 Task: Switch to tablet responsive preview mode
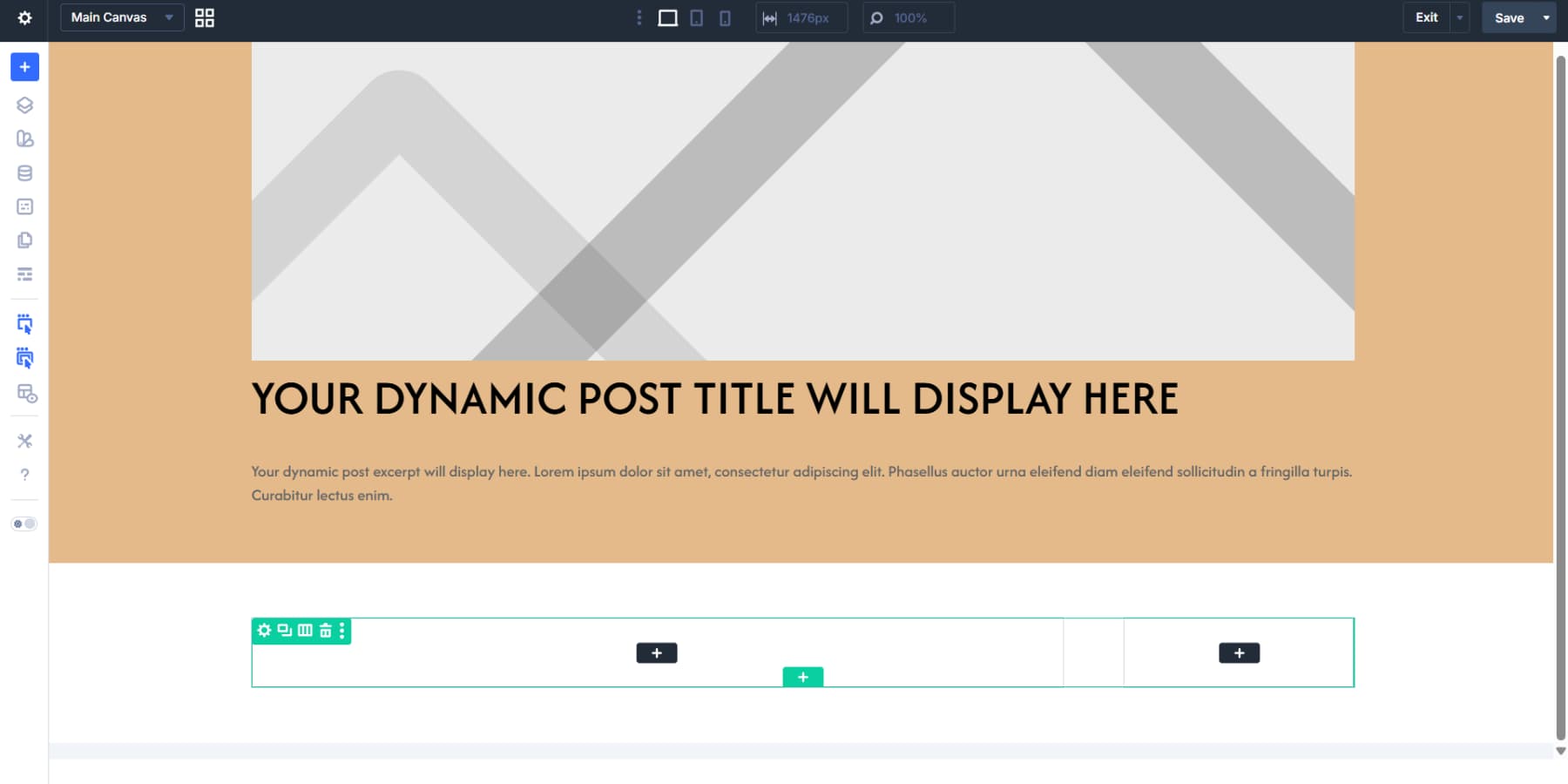point(696,17)
